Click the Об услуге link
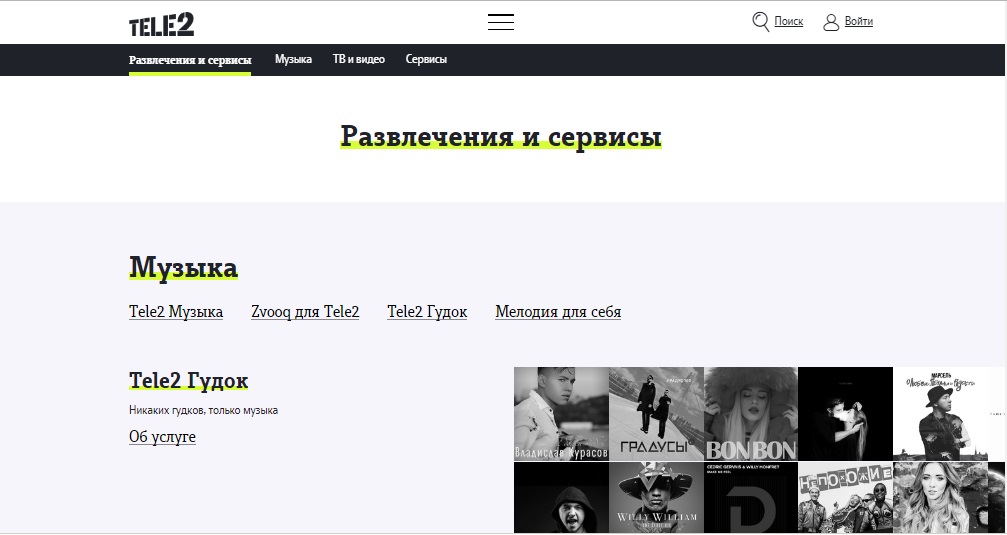 (x=162, y=437)
